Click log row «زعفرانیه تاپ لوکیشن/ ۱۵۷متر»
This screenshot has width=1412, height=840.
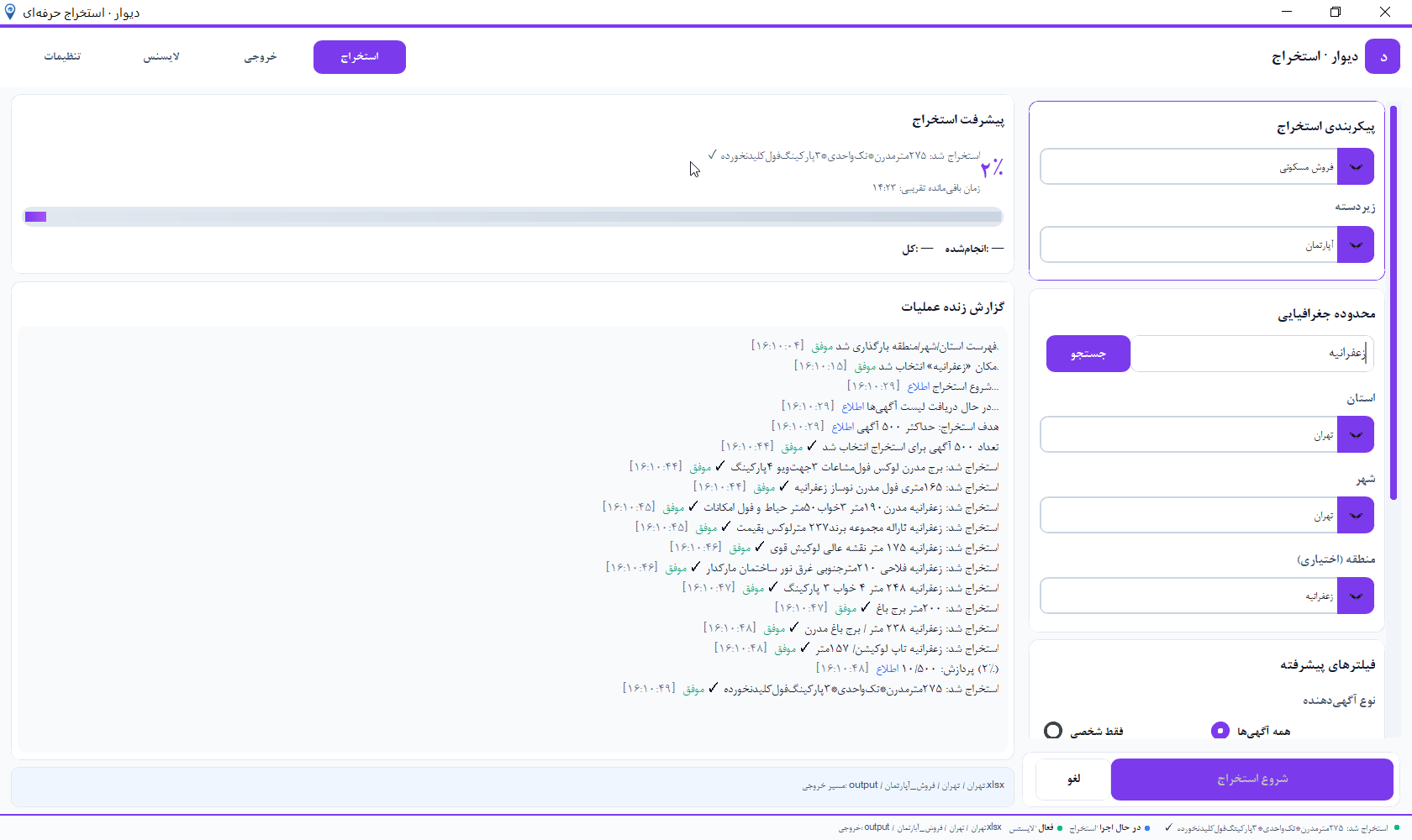856,648
